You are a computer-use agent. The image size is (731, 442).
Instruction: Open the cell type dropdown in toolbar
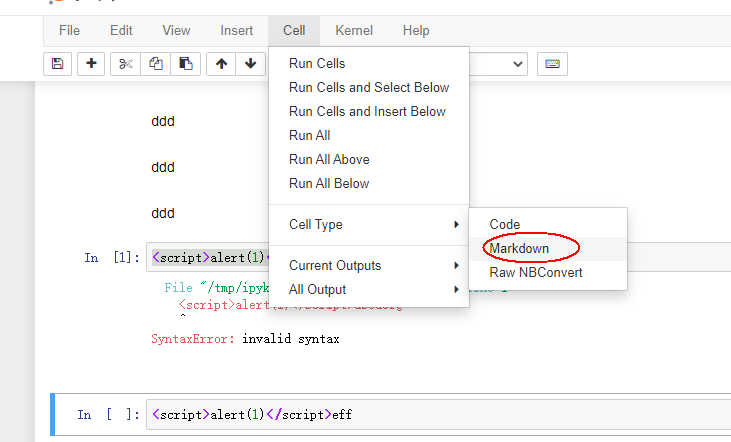(498, 64)
